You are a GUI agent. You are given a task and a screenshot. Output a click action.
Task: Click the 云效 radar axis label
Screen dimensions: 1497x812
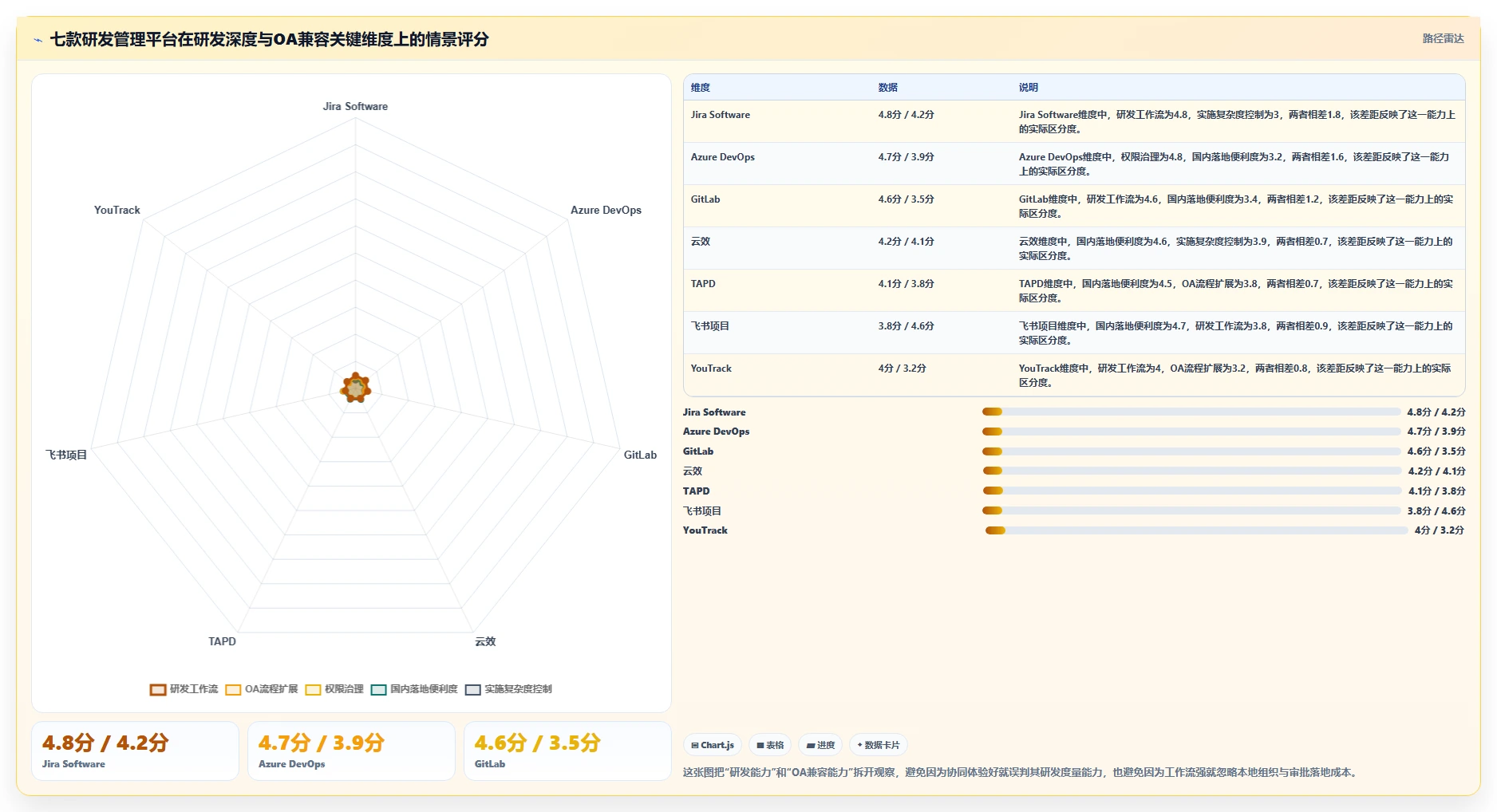pos(485,641)
